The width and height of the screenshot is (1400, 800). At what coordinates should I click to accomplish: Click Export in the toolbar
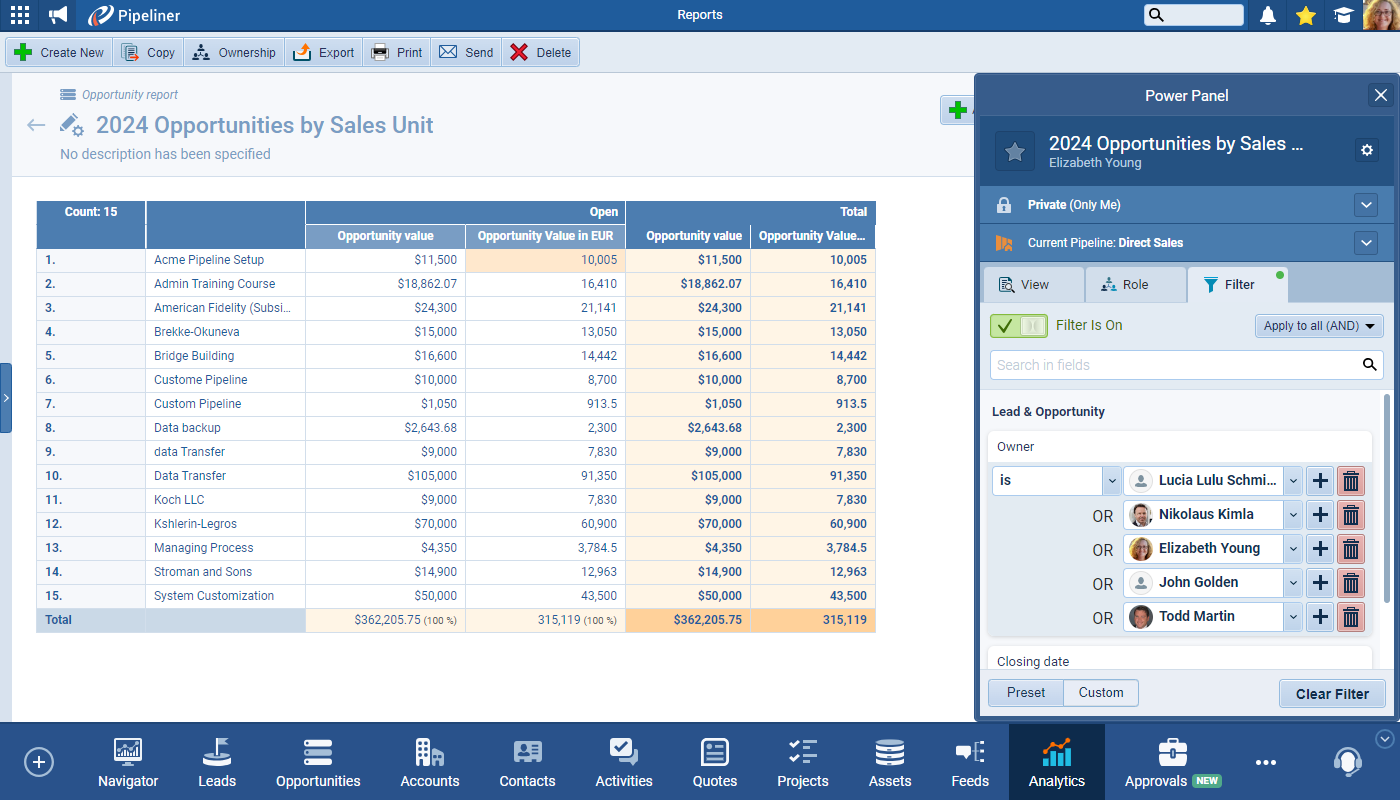pos(324,53)
